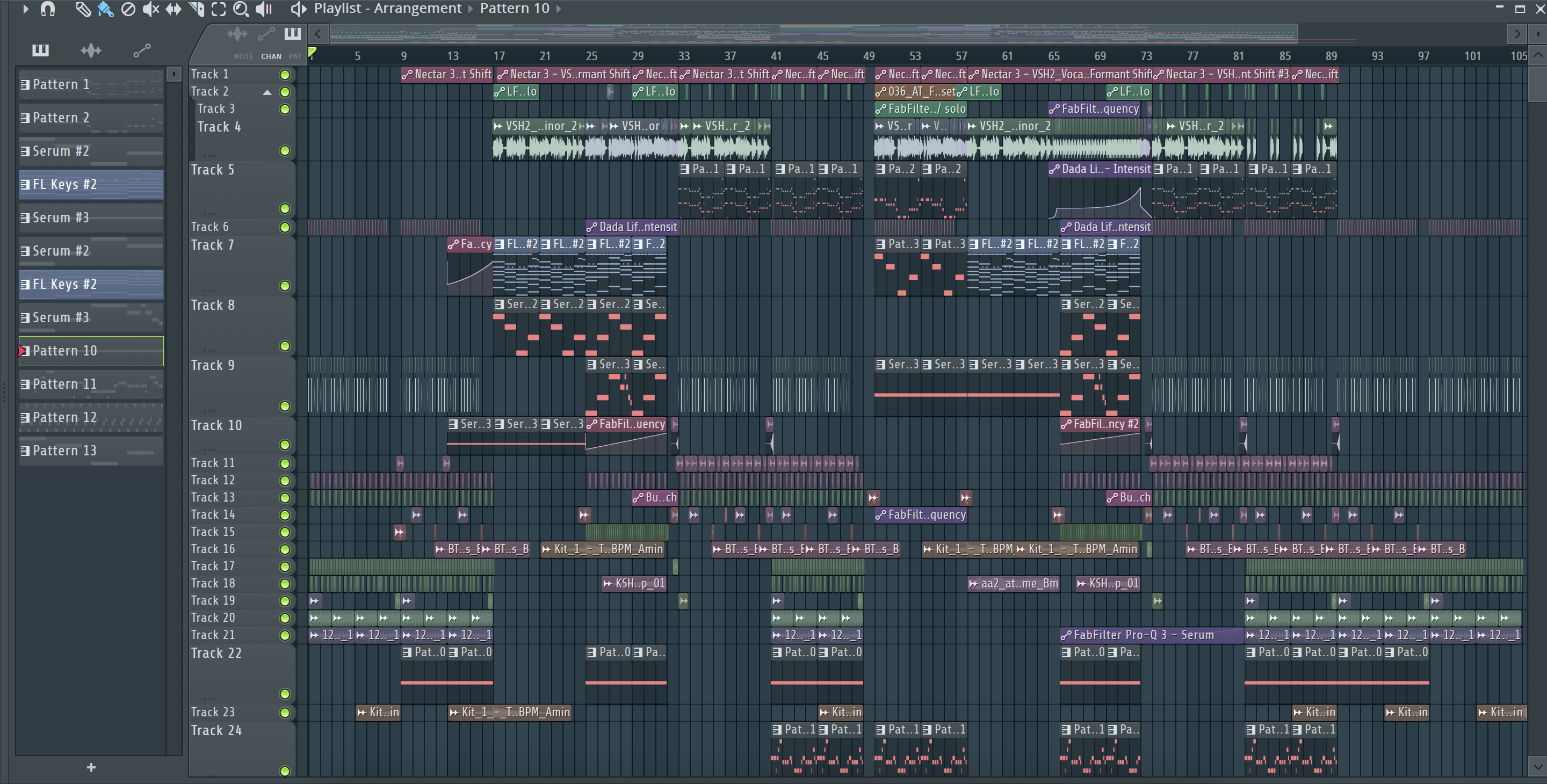Switch clip mode to CHAN
This screenshot has height=784, width=1547.
[271, 56]
